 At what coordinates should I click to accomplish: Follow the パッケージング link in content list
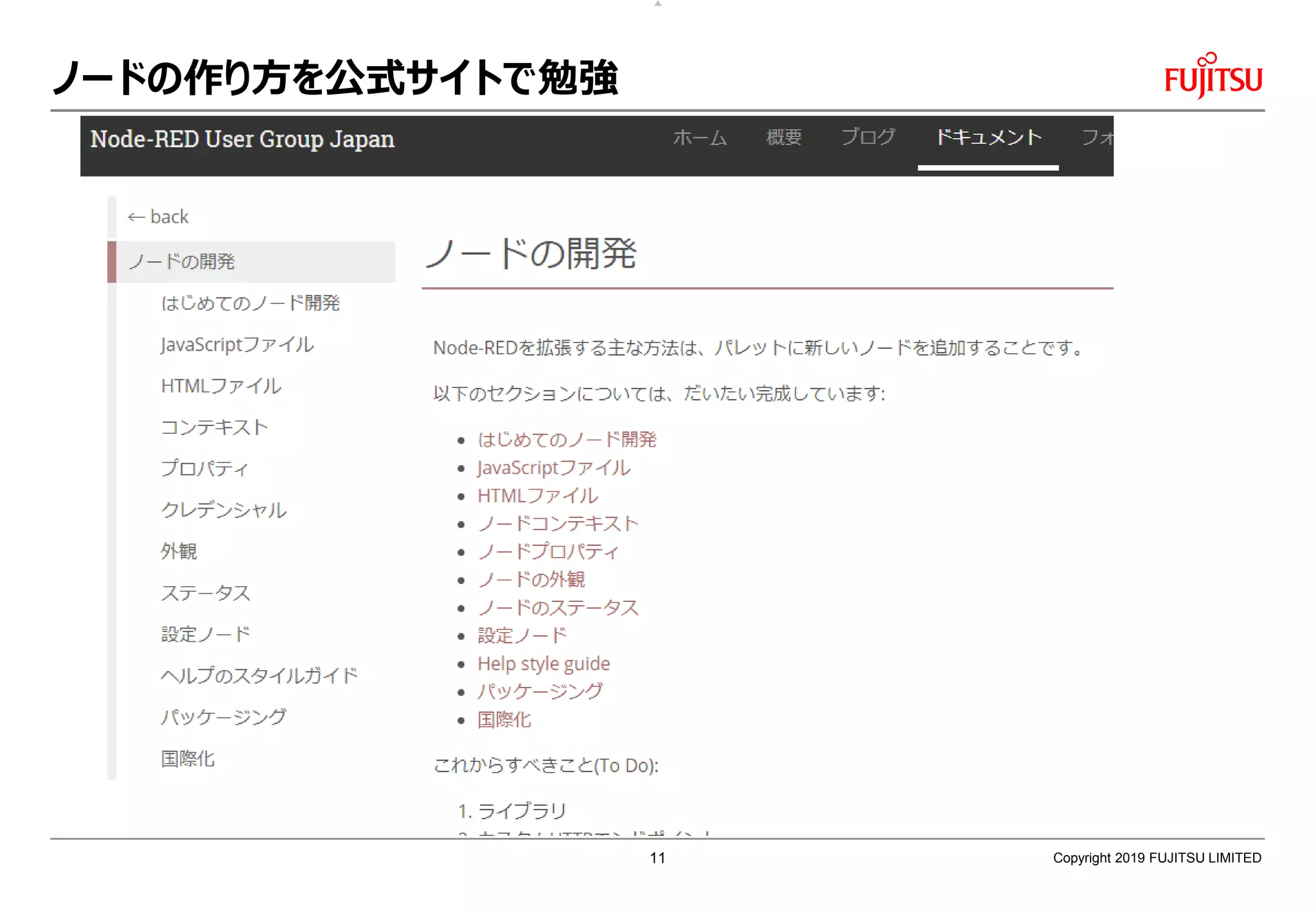pyautogui.click(x=540, y=692)
